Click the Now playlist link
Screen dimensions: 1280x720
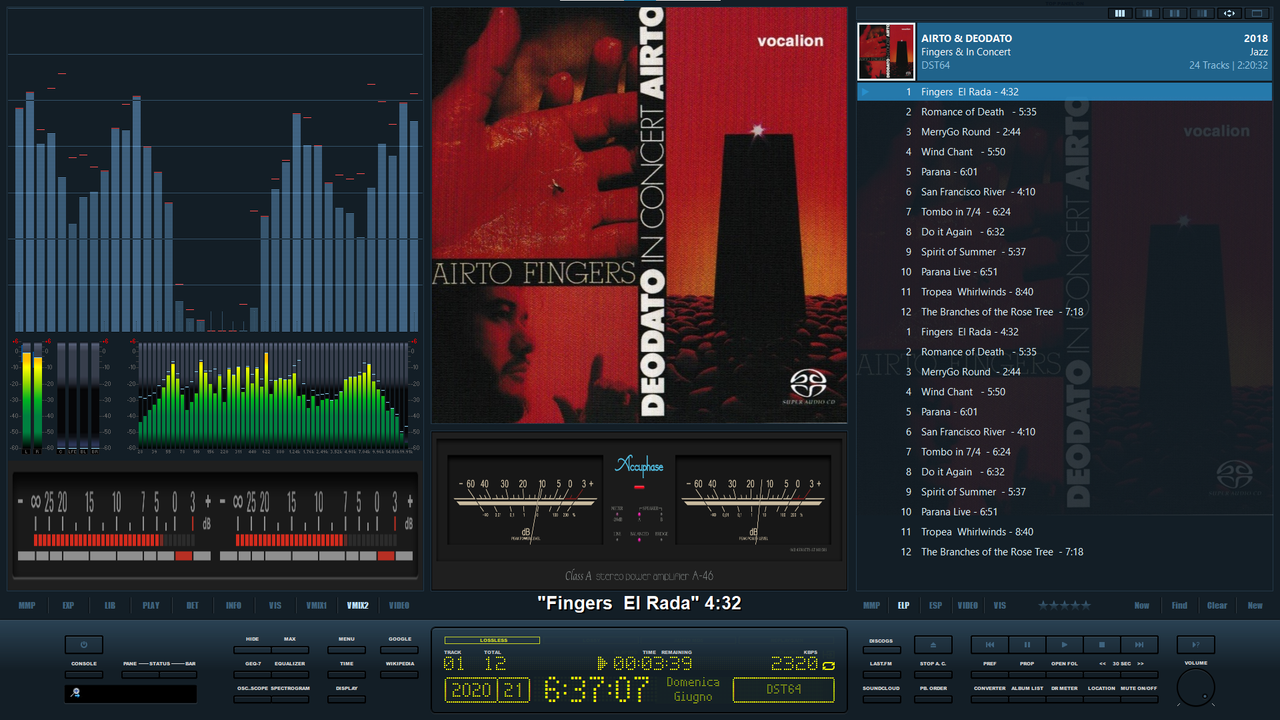(1142, 605)
